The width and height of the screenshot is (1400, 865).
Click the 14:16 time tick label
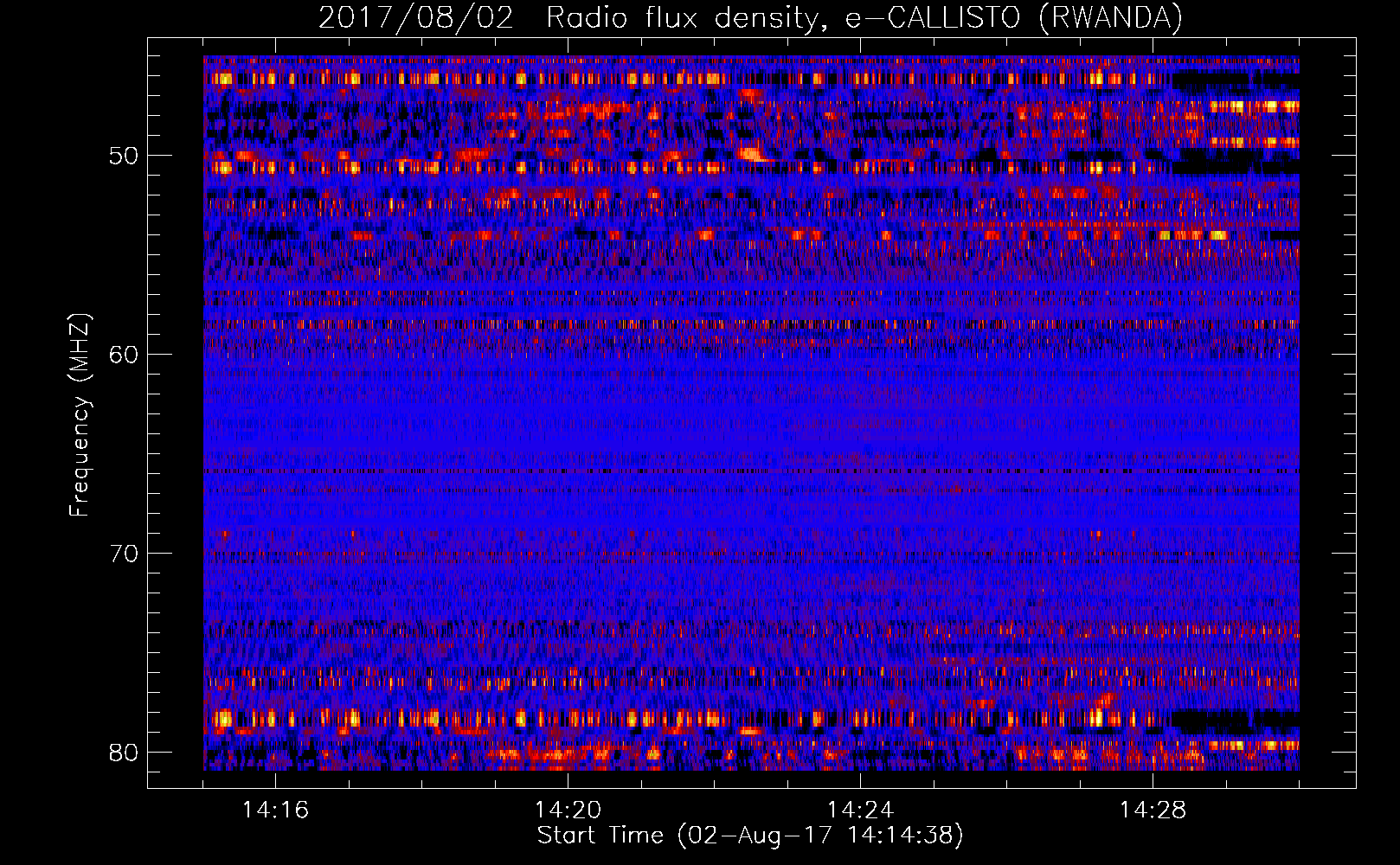pos(275,811)
